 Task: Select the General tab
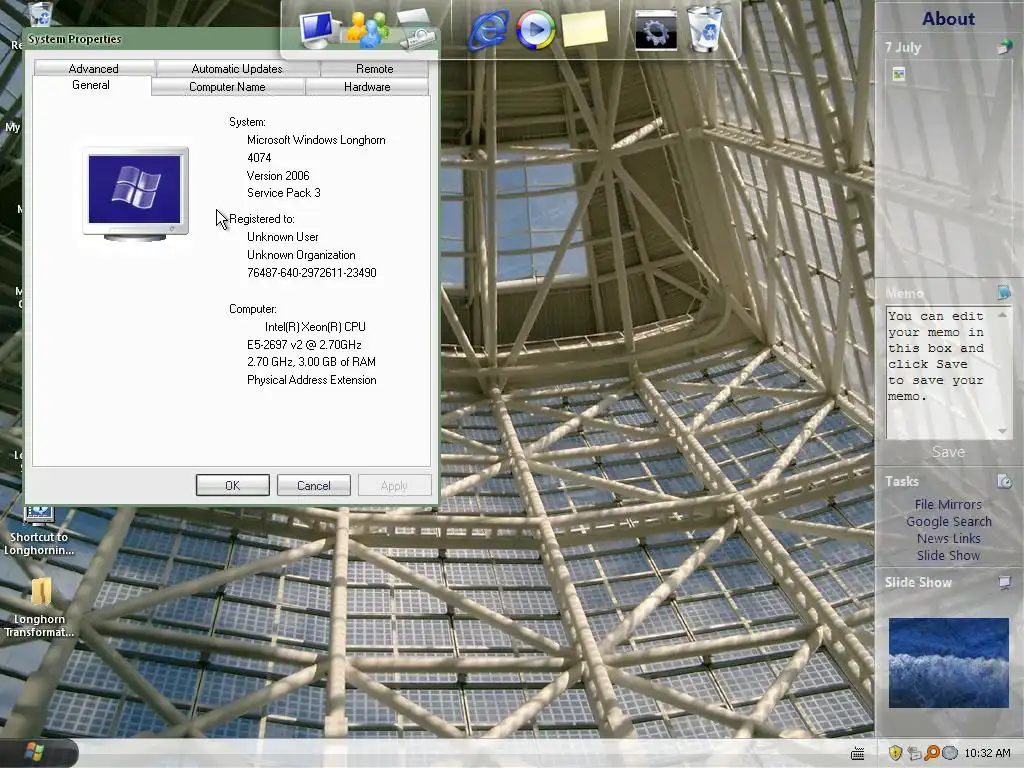[x=91, y=85]
